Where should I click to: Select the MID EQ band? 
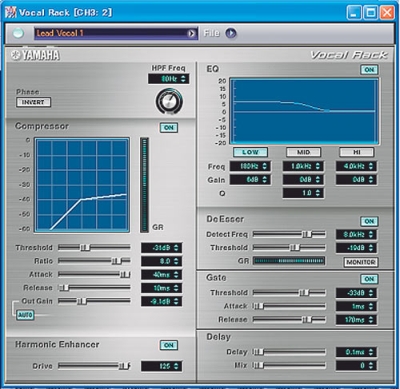coord(303,152)
